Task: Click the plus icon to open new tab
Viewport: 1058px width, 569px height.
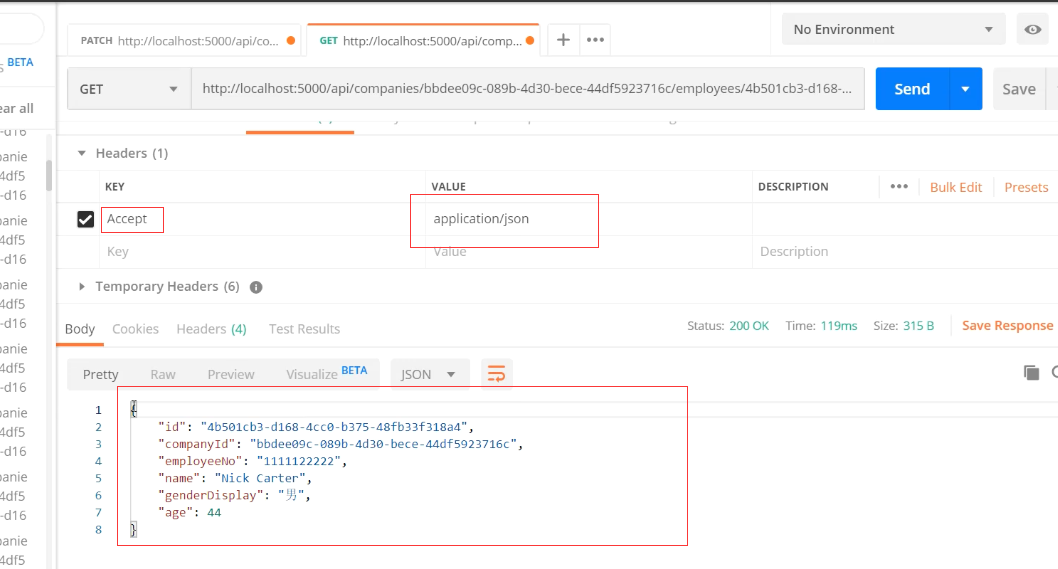Action: click(563, 40)
